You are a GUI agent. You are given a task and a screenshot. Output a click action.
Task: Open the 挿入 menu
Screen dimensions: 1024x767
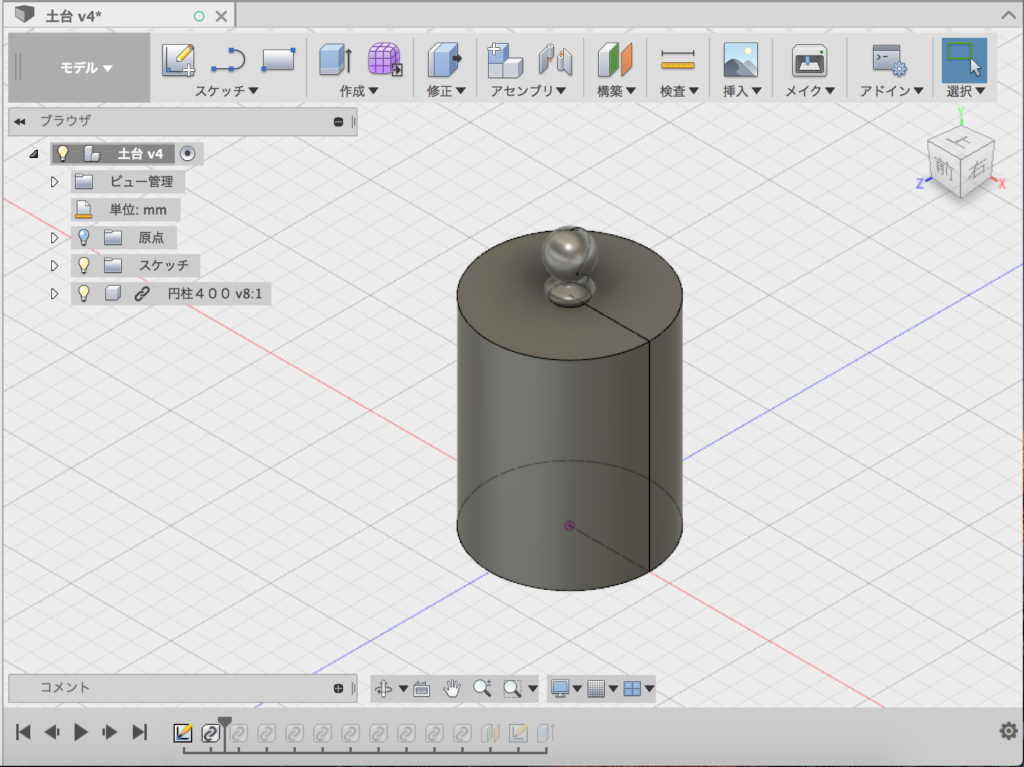click(x=742, y=91)
